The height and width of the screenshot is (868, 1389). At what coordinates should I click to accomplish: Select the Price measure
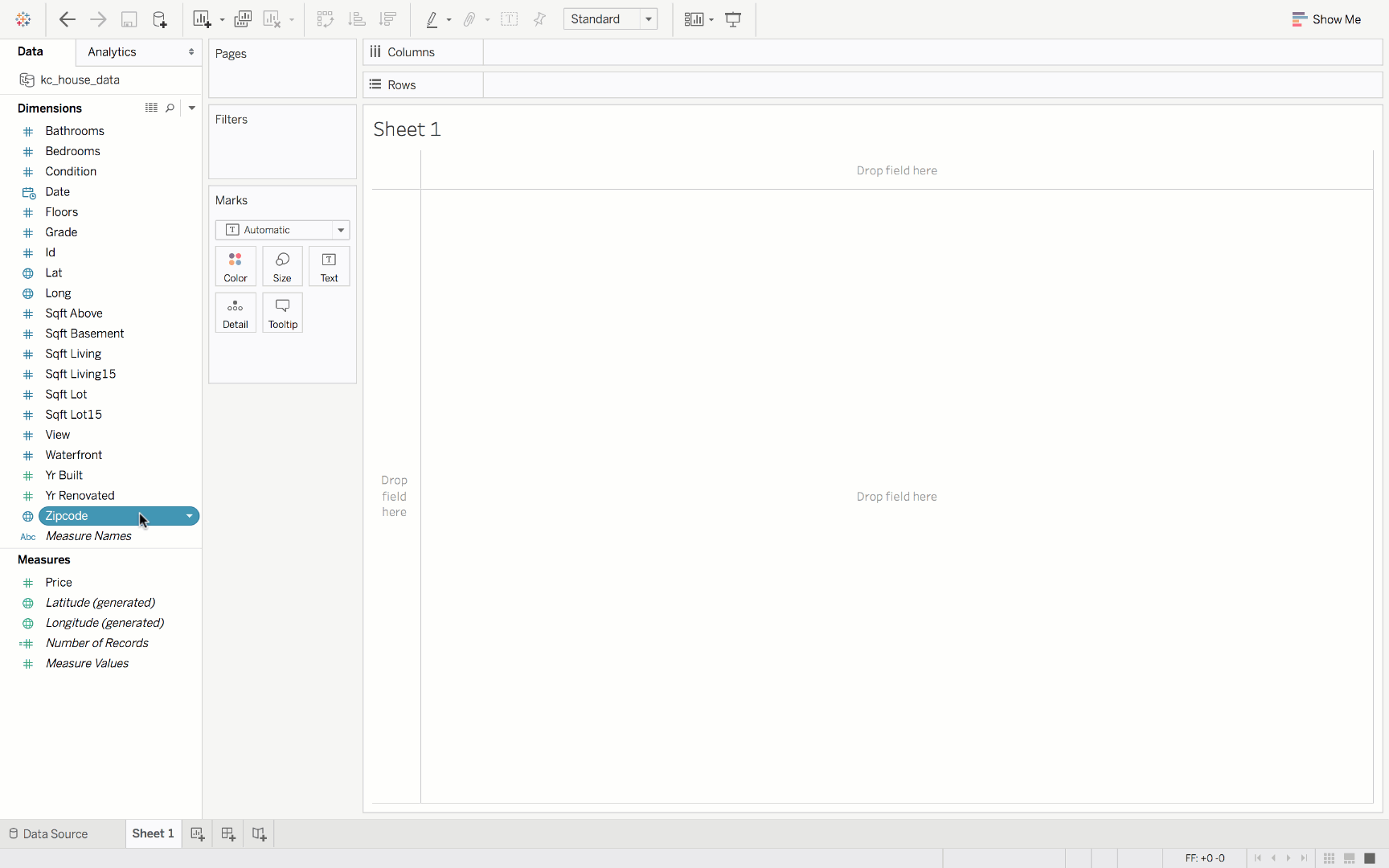coord(59,583)
